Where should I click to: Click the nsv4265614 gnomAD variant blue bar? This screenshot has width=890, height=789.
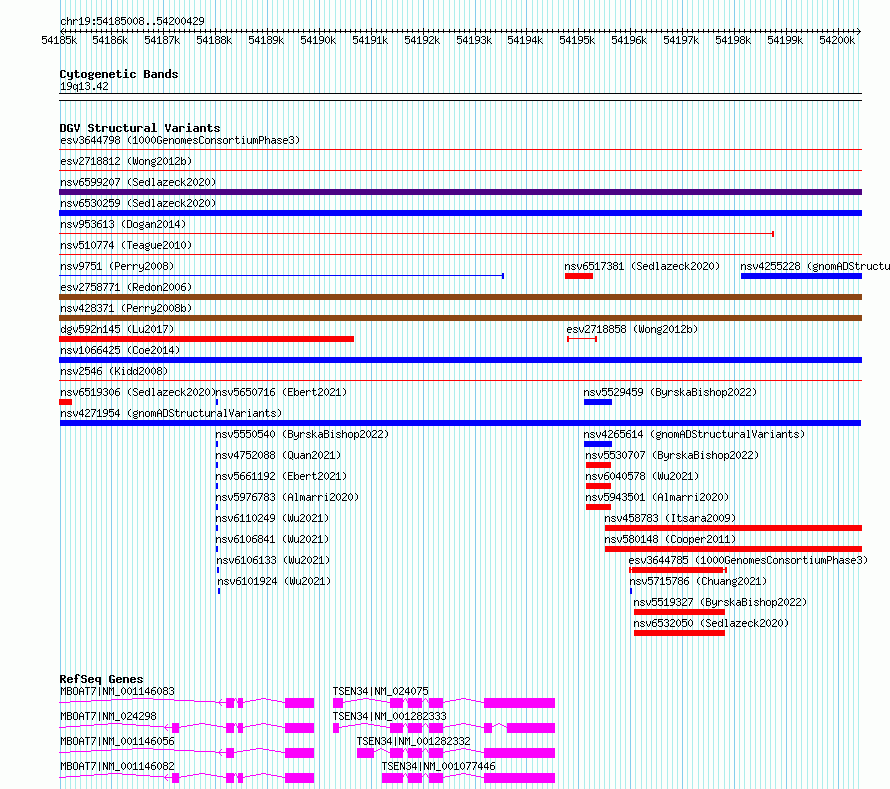click(x=598, y=444)
